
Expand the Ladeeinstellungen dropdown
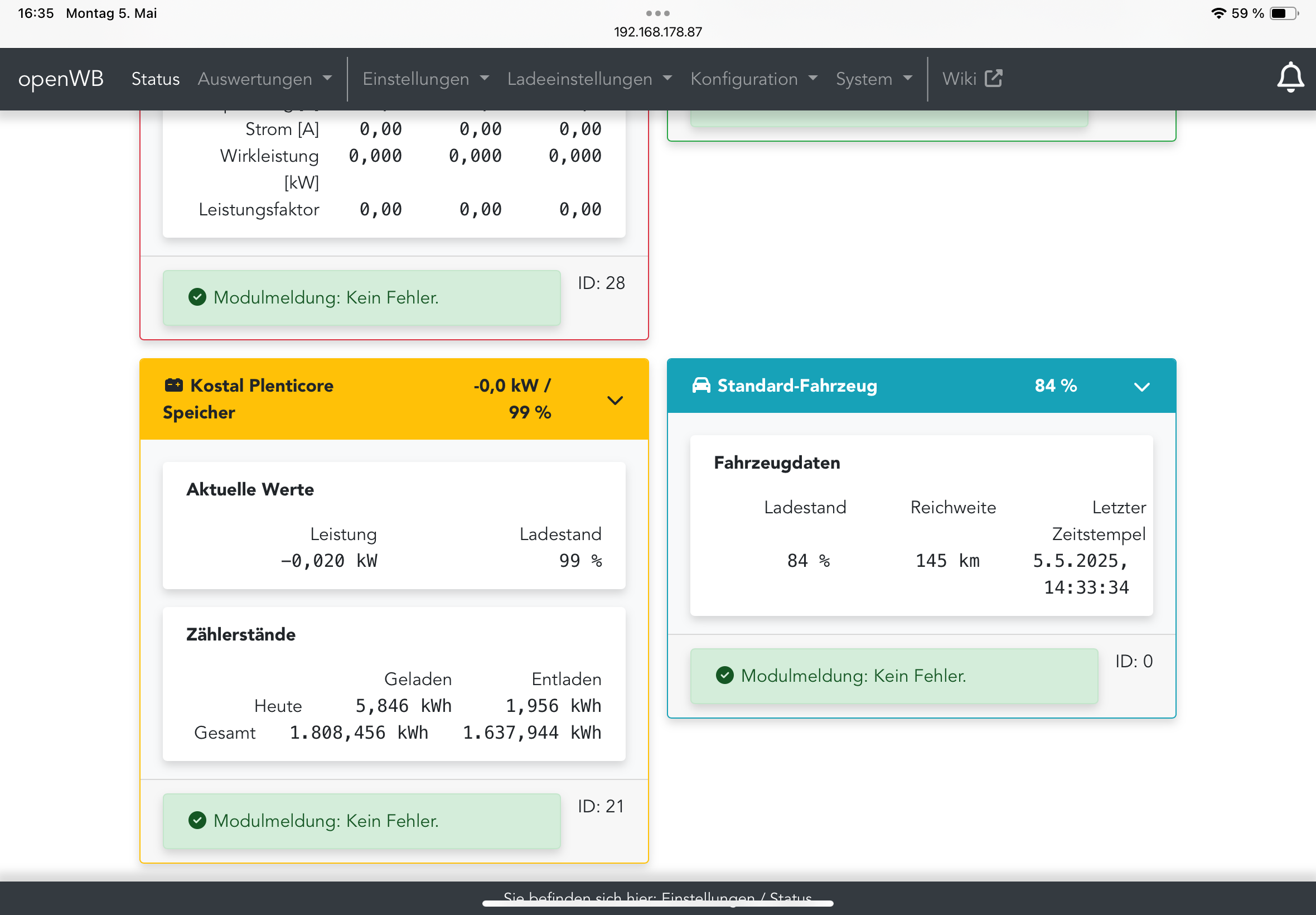coord(589,79)
